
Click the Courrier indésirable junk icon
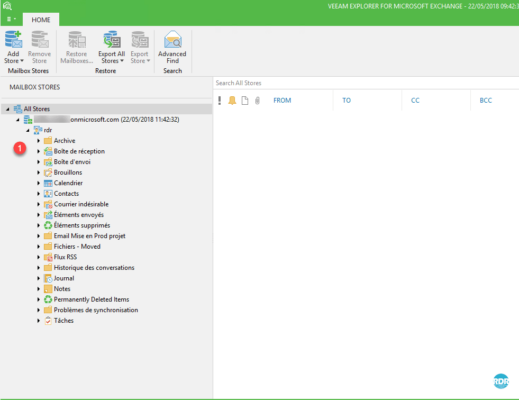pos(48,204)
